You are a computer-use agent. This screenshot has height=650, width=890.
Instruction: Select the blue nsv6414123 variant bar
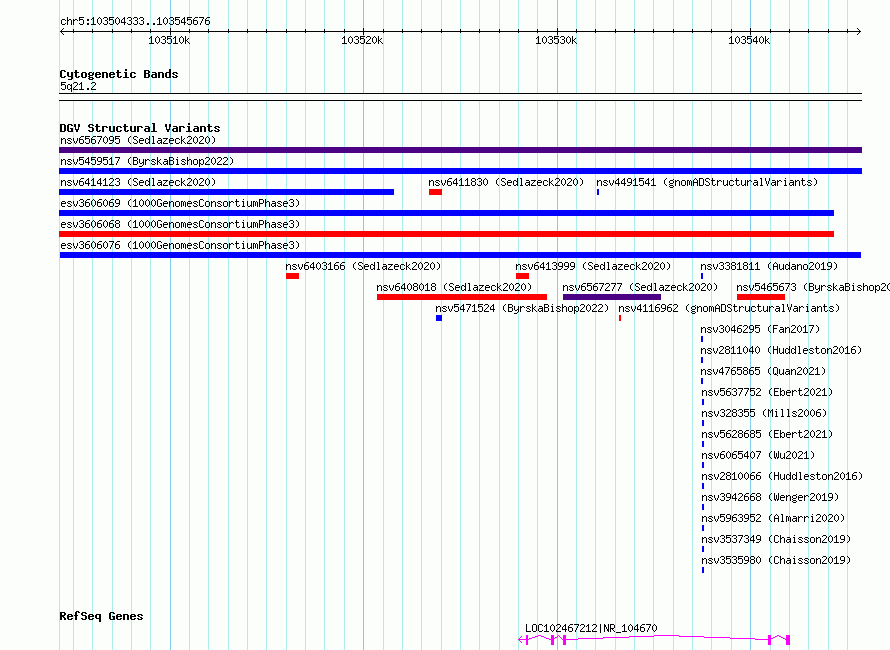(226, 192)
